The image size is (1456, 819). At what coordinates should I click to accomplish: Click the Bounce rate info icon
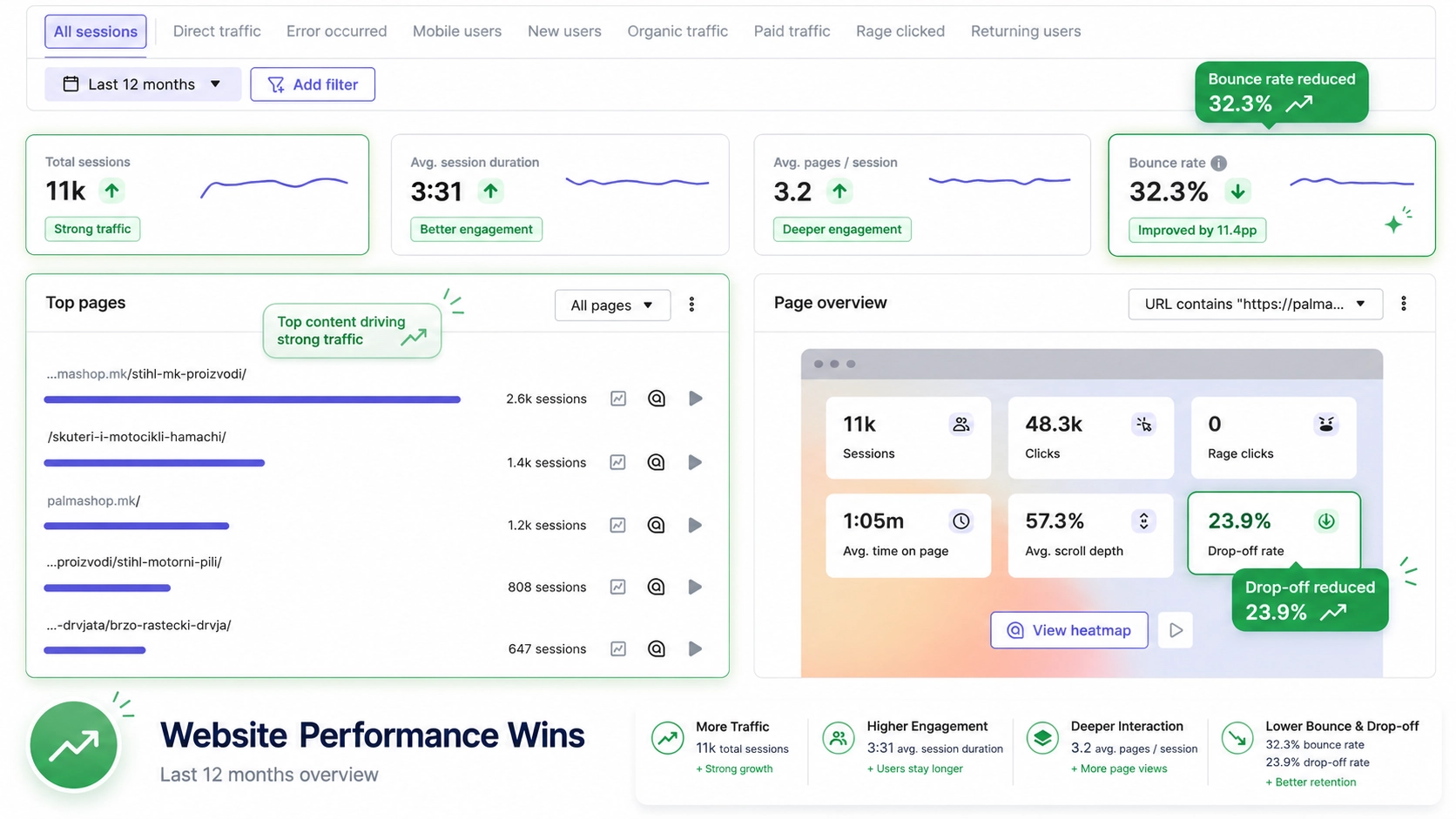coord(1219,163)
